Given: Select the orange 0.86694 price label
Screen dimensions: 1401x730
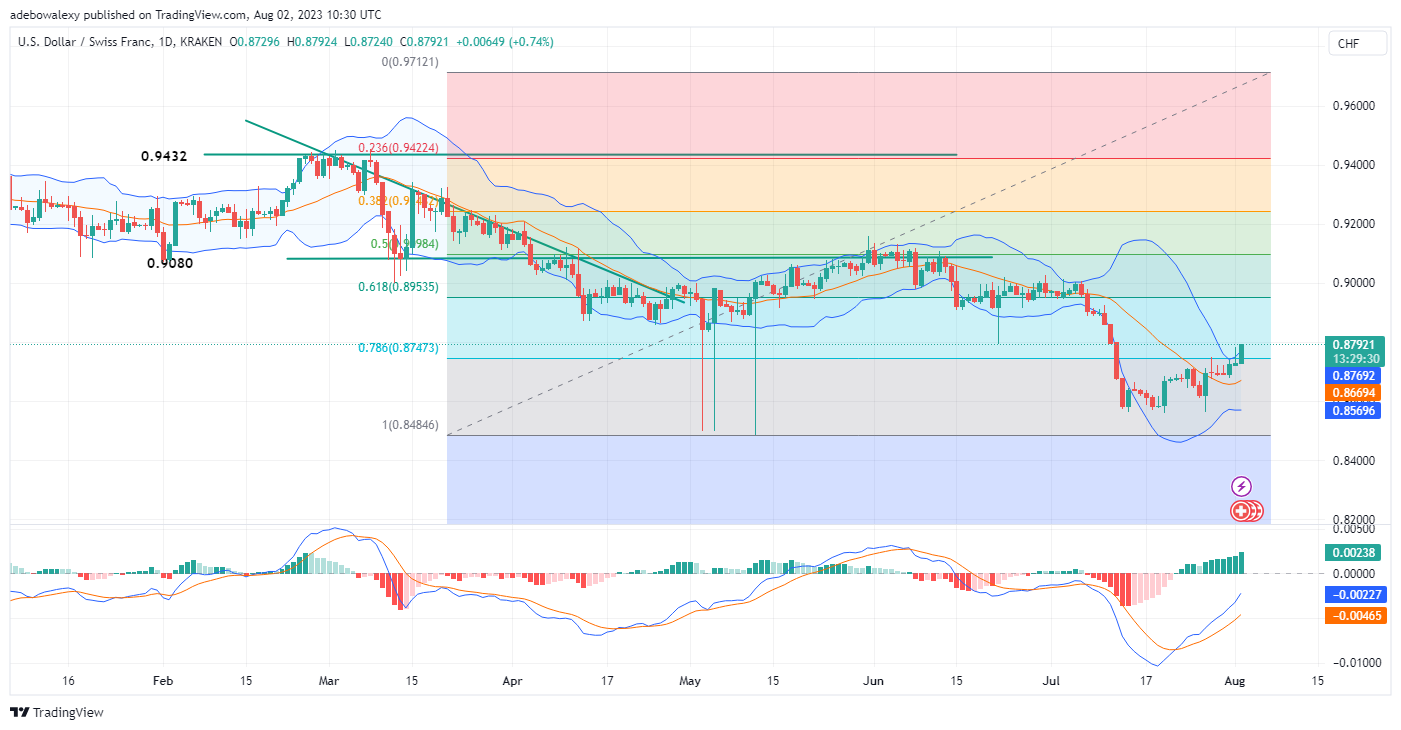Looking at the screenshot, I should 1353,394.
